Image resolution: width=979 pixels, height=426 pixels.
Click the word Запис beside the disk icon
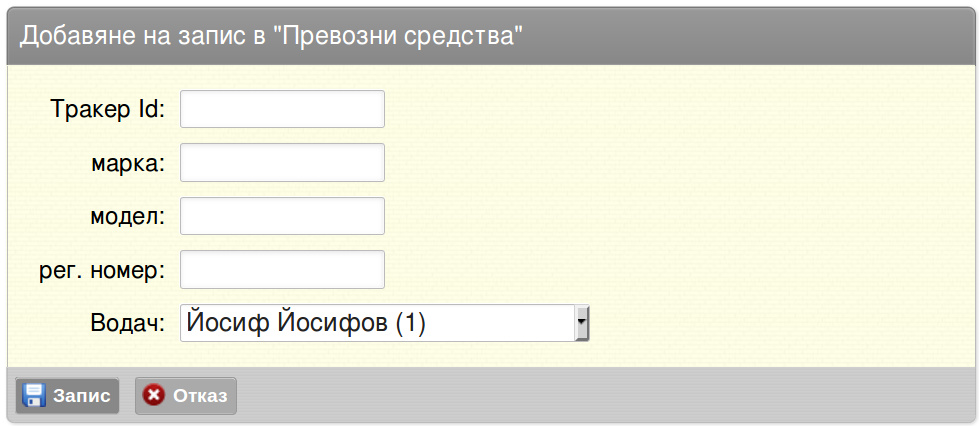click(x=82, y=396)
